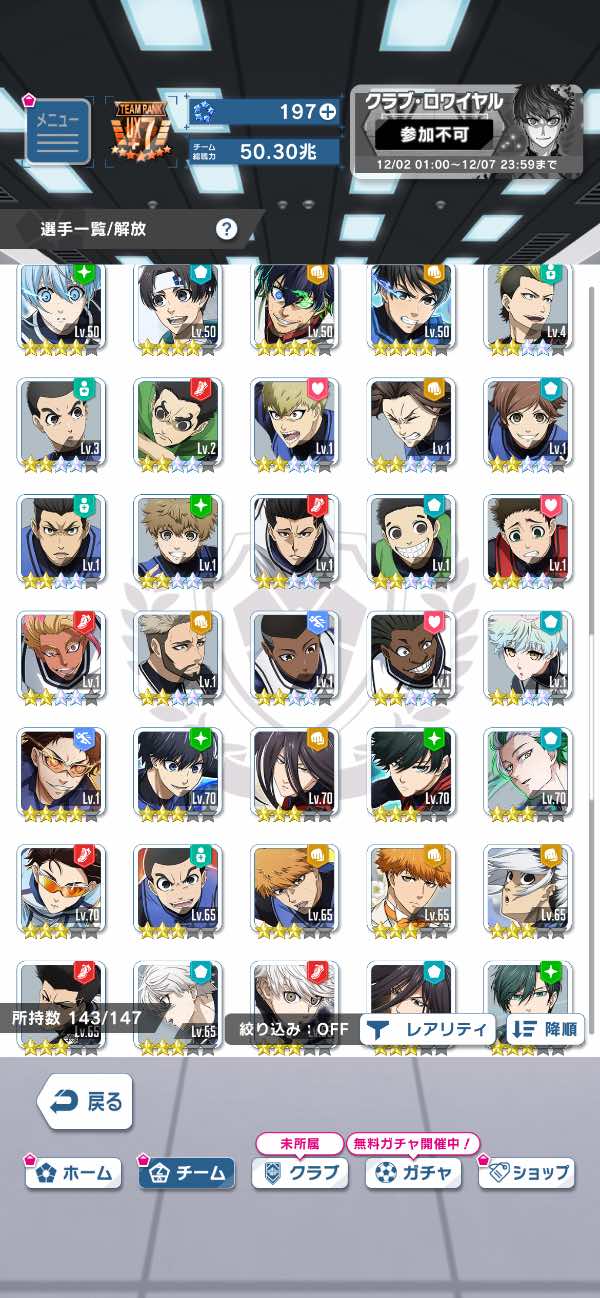Open the クラブ shield icon button
The width and height of the screenshot is (600, 1298).
coord(300,1172)
